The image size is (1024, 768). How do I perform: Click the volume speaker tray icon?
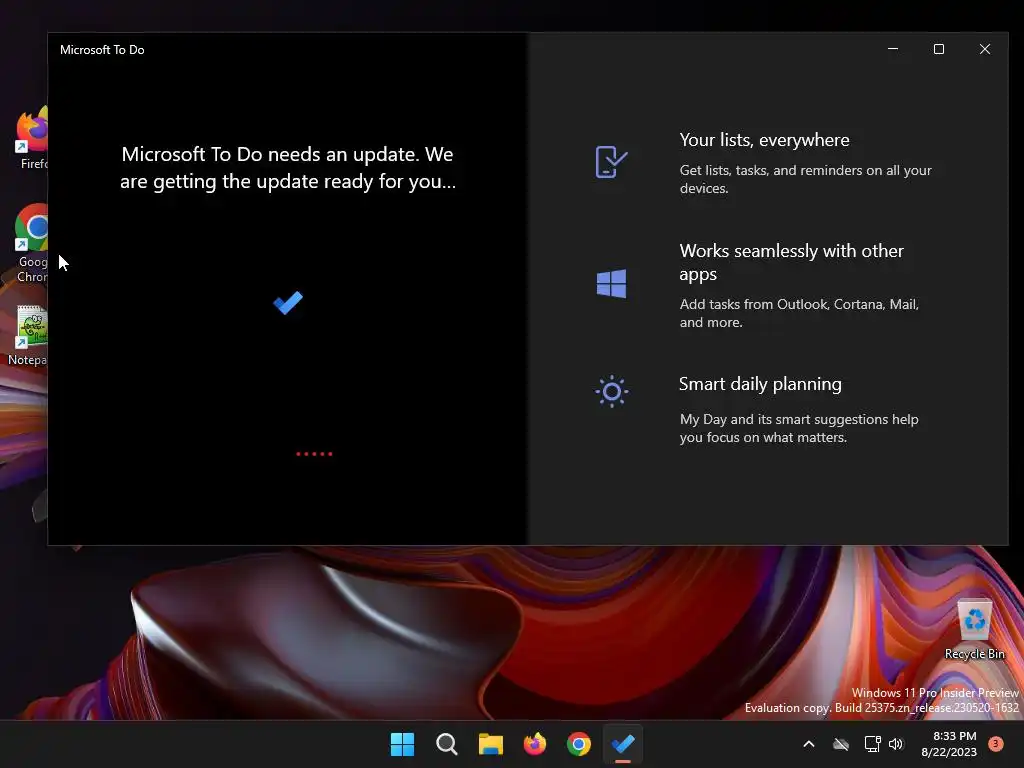point(896,744)
